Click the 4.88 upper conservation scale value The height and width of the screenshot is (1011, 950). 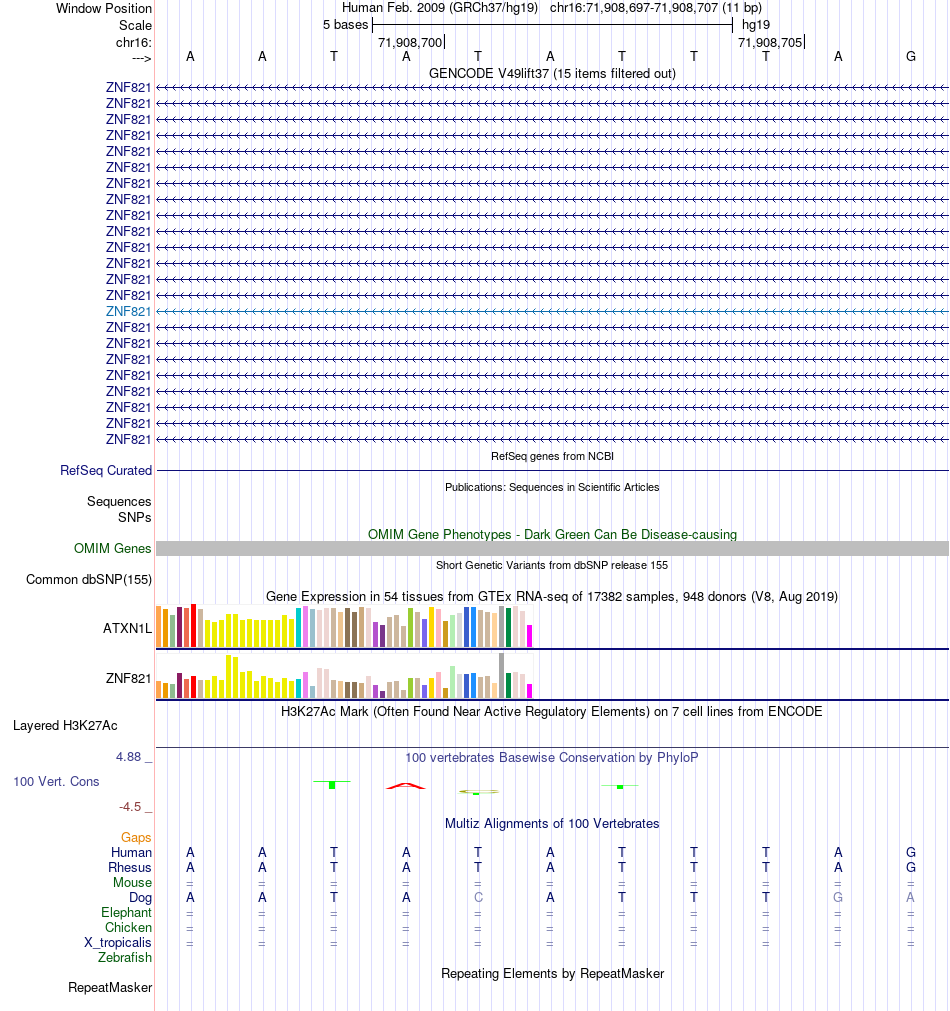128,757
